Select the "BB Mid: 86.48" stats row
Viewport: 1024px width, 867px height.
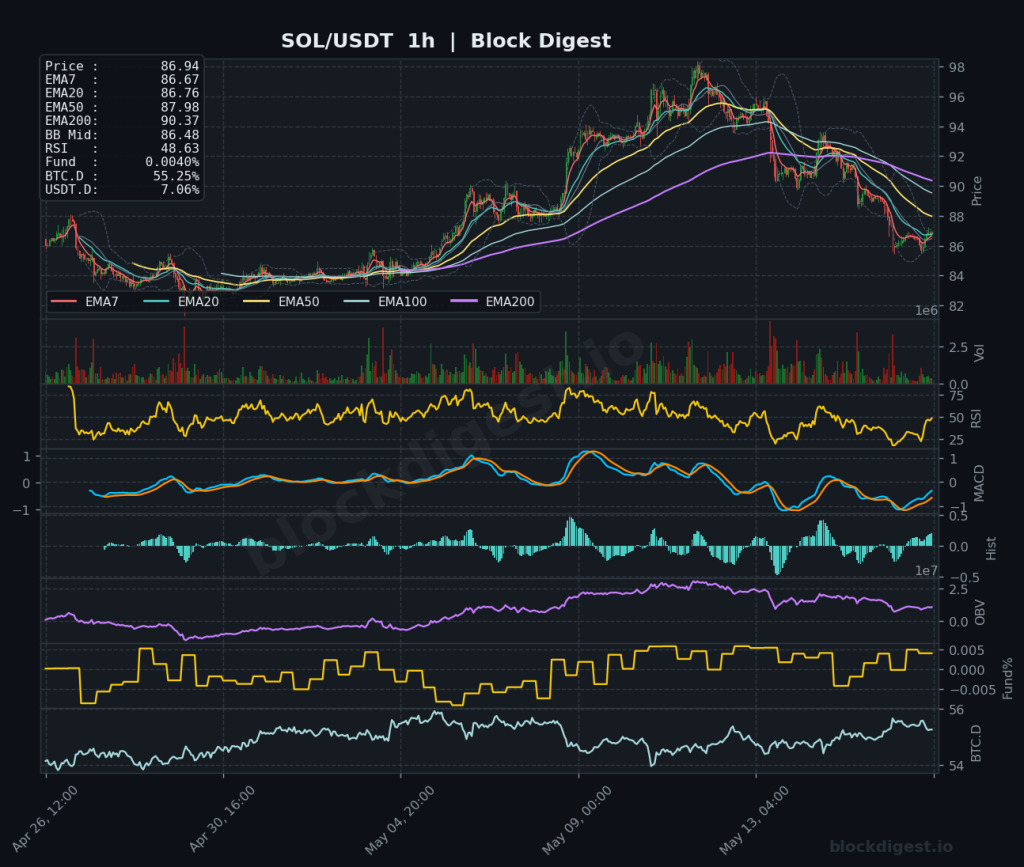pyautogui.click(x=122, y=134)
